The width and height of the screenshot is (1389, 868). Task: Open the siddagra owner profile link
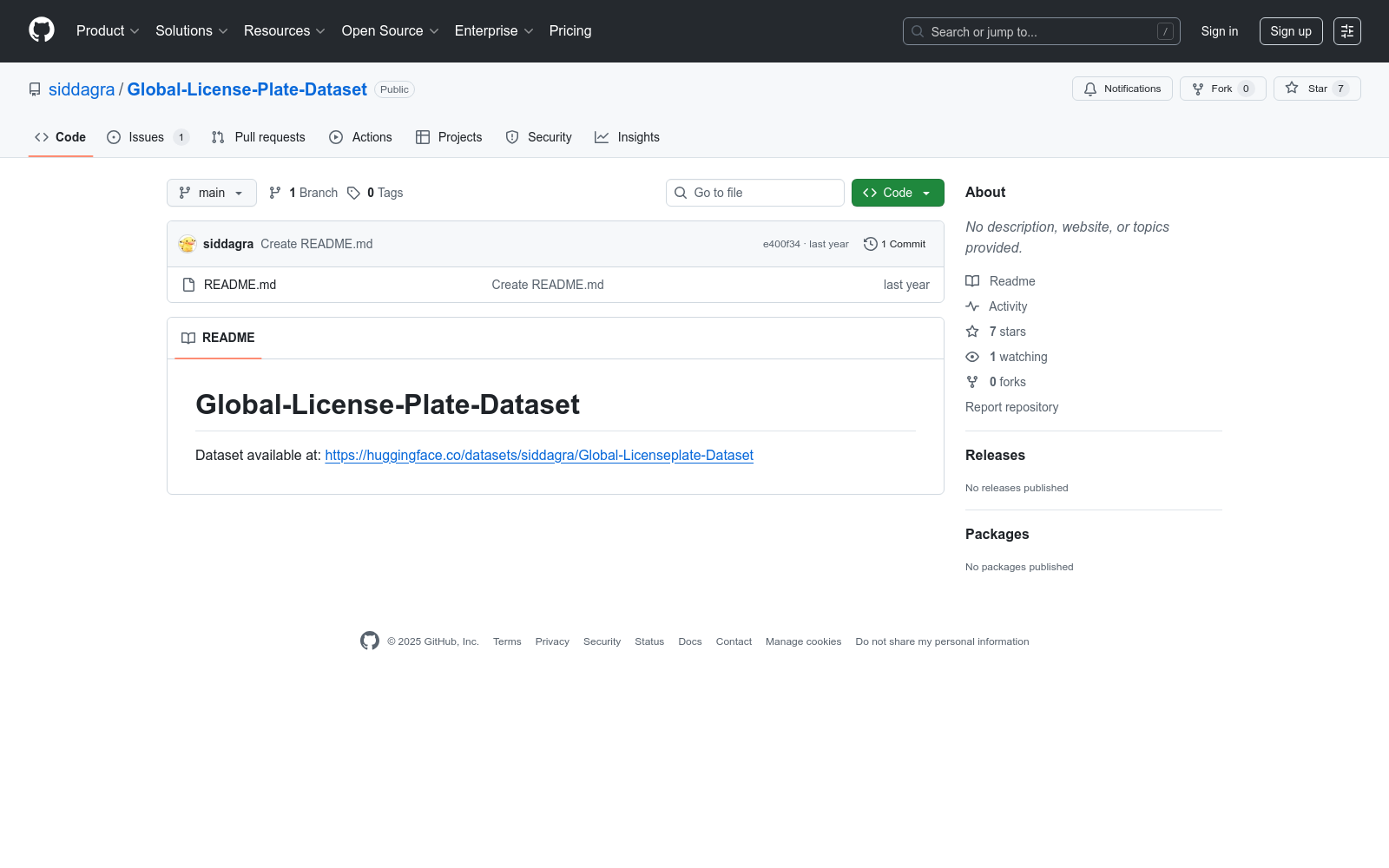click(x=82, y=89)
